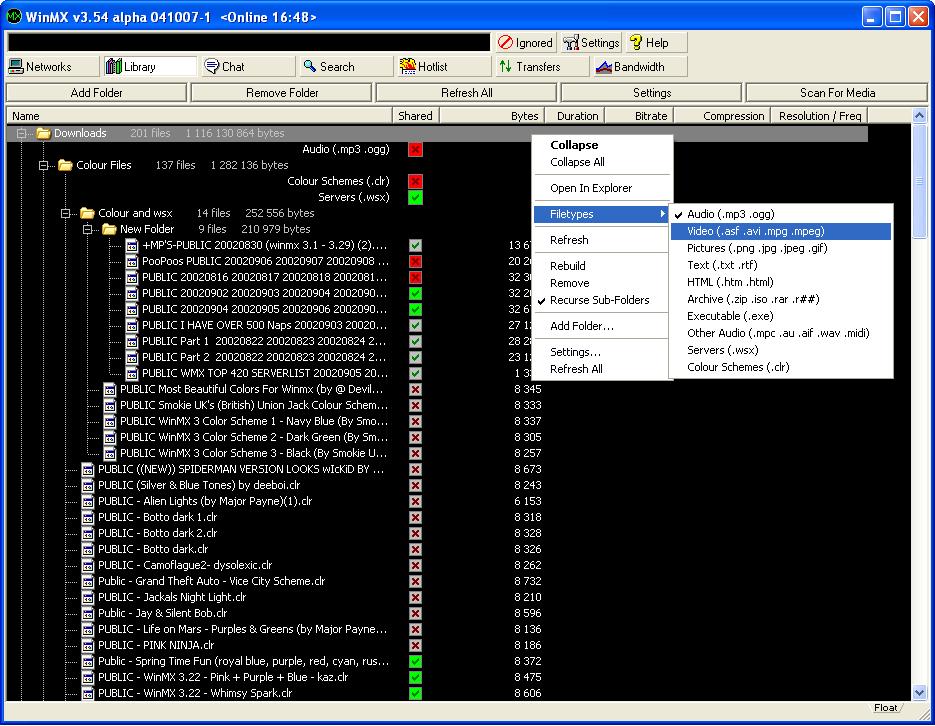The height and width of the screenshot is (726, 935).
Task: Toggle sharing for Spring Time Fun scheme
Action: (416, 661)
